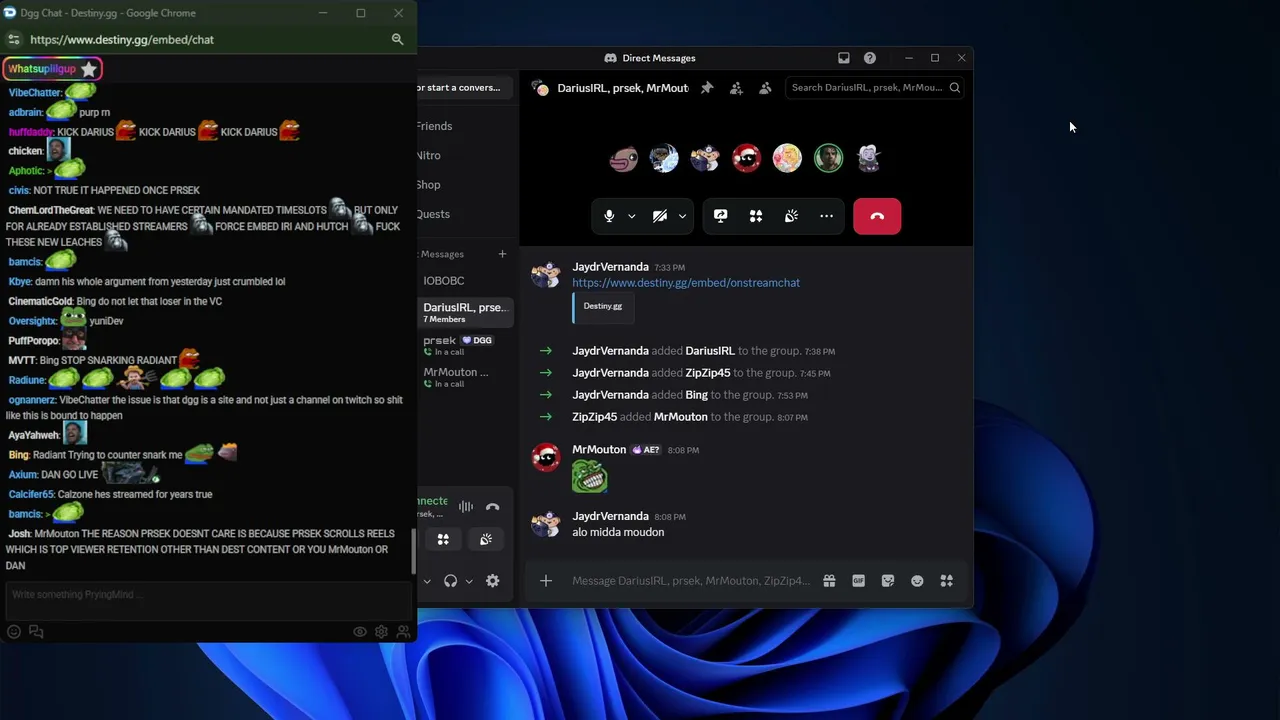Open zoom magnifier icon in Chrome address bar

[x=397, y=40]
